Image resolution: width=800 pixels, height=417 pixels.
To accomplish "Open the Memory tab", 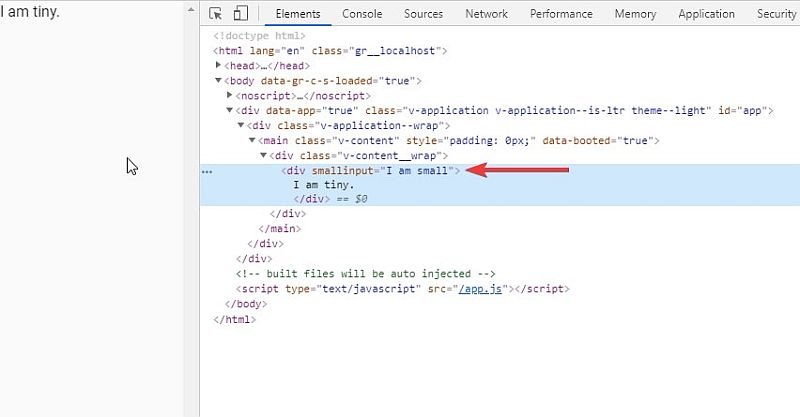I will (635, 14).
